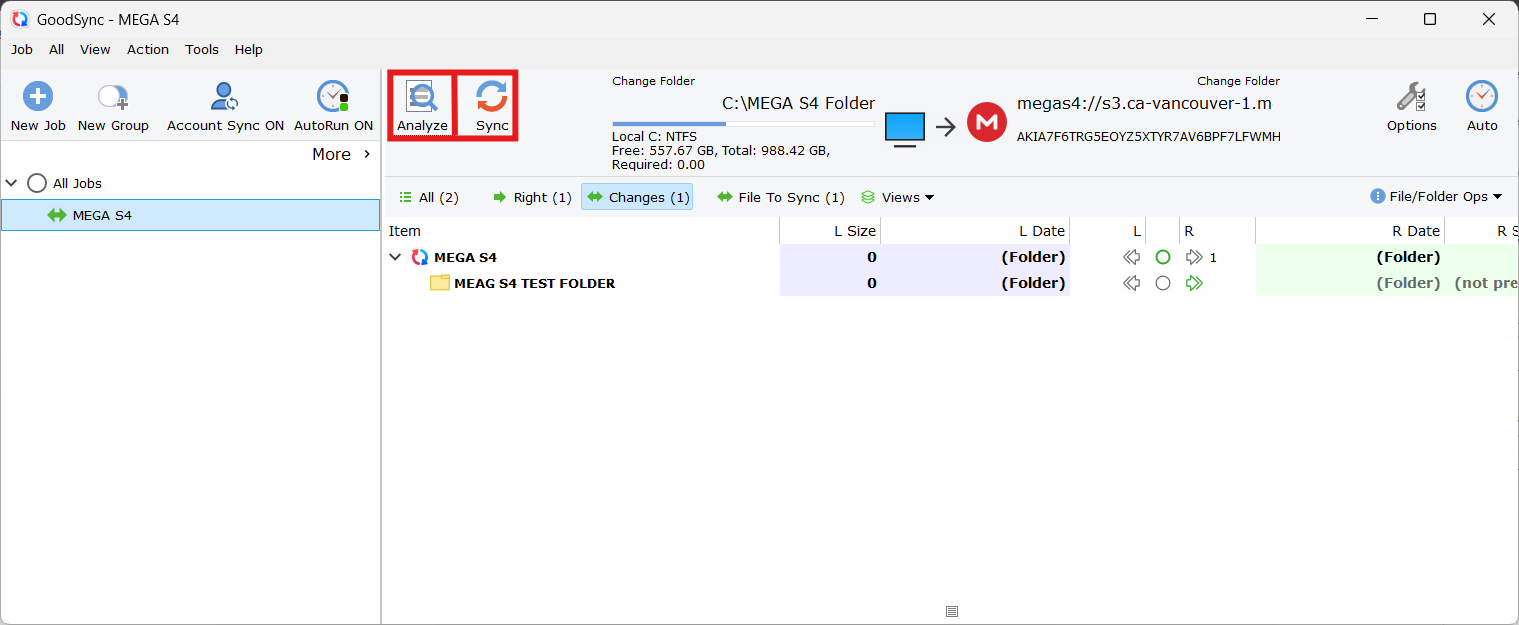The image size is (1519, 625).
Task: Collapse the MEGA S4 tree row
Action: click(395, 257)
